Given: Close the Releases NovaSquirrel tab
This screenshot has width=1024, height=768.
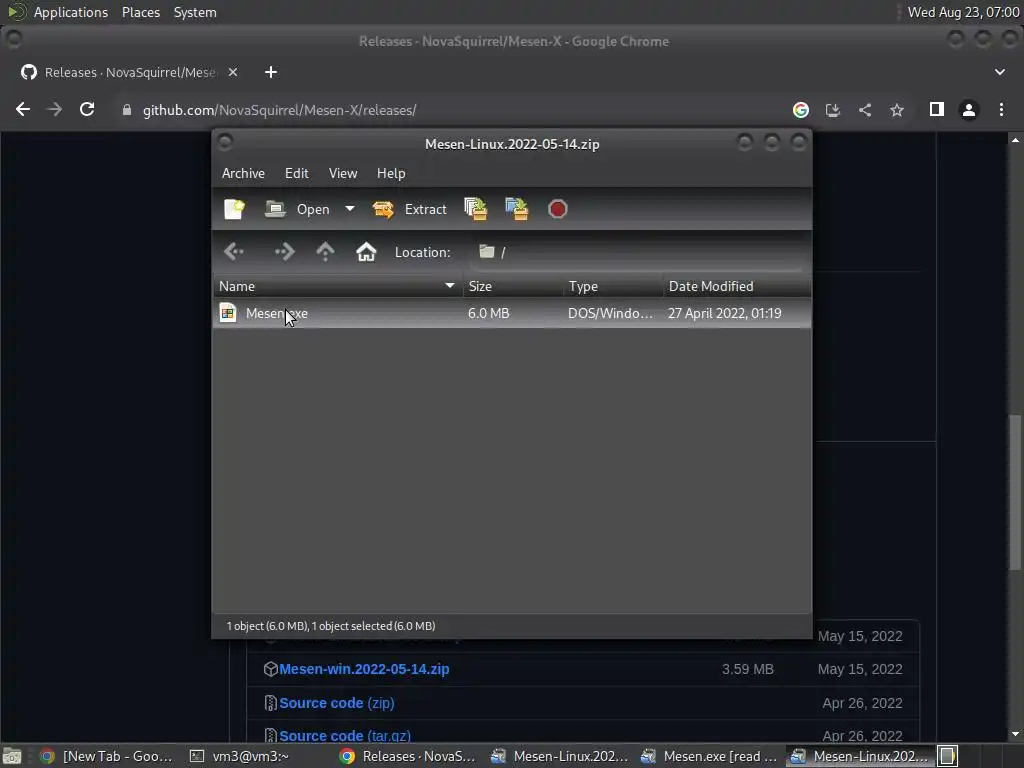Looking at the screenshot, I should [232, 72].
